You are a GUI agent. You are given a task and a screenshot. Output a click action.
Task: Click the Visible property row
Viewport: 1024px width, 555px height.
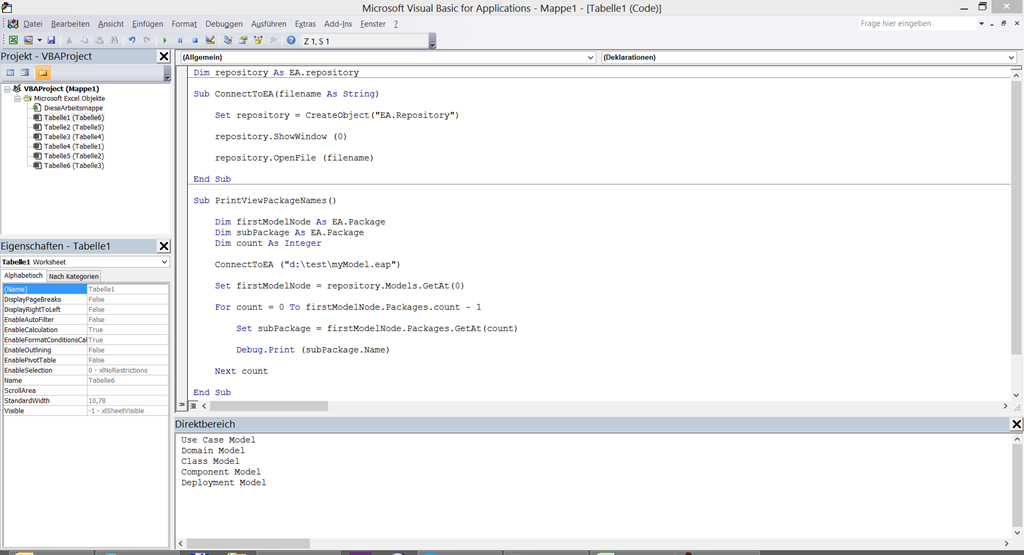pyautogui.click(x=86, y=411)
